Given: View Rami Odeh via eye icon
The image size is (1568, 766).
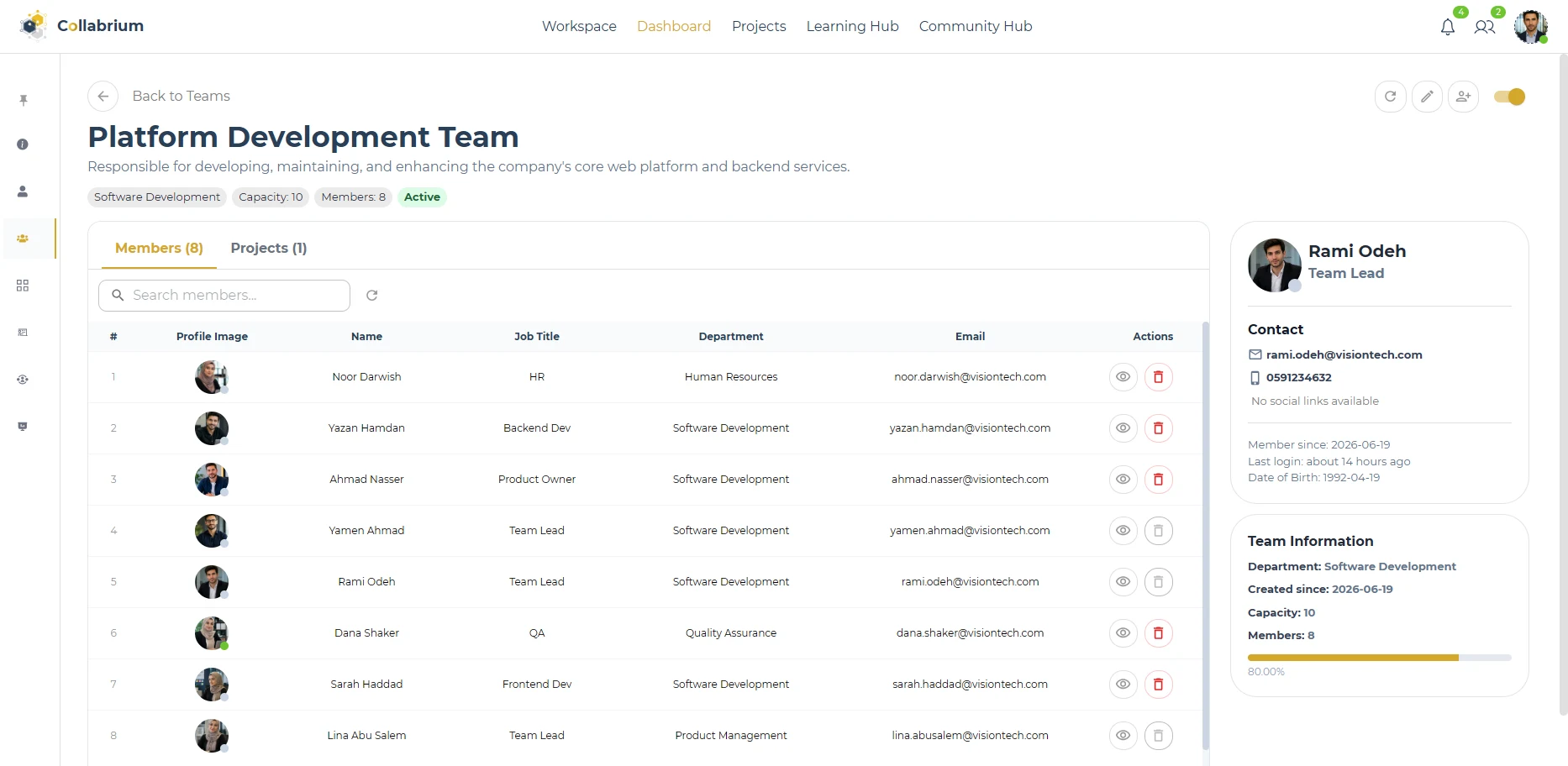Looking at the screenshot, I should point(1123,582).
